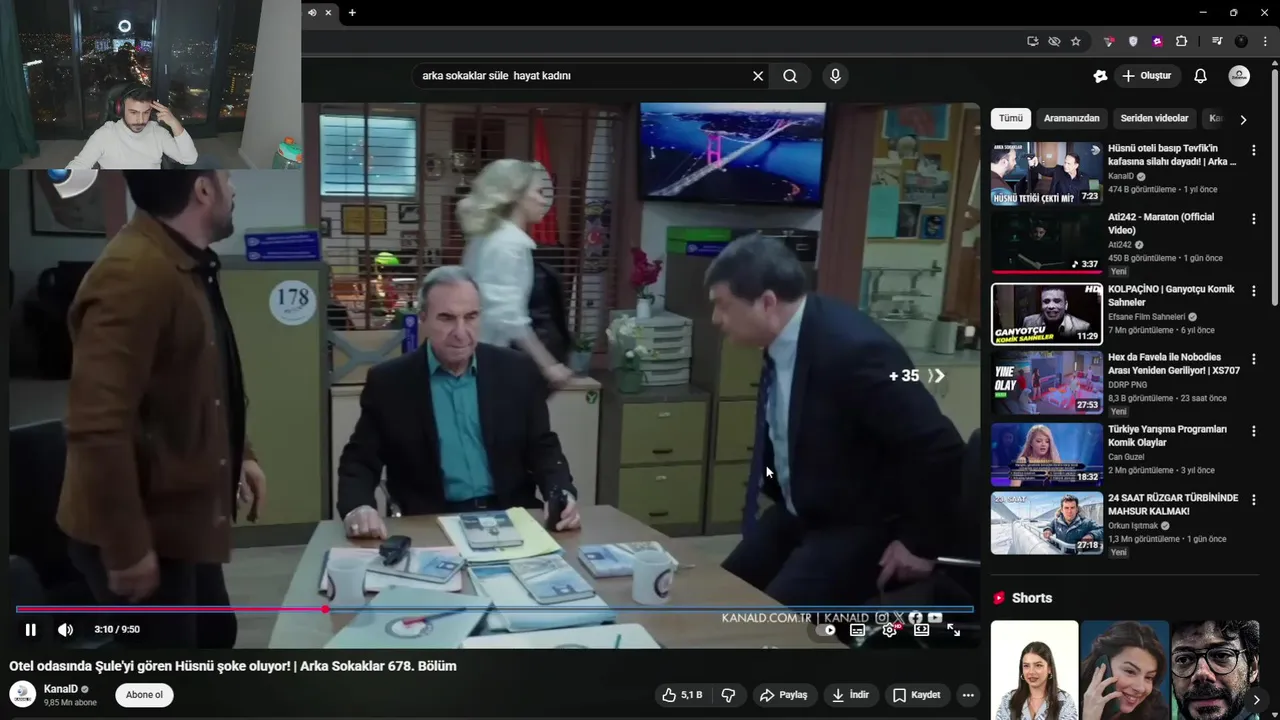
Task: Open the extensions puzzle icon
Action: pos(1181,41)
